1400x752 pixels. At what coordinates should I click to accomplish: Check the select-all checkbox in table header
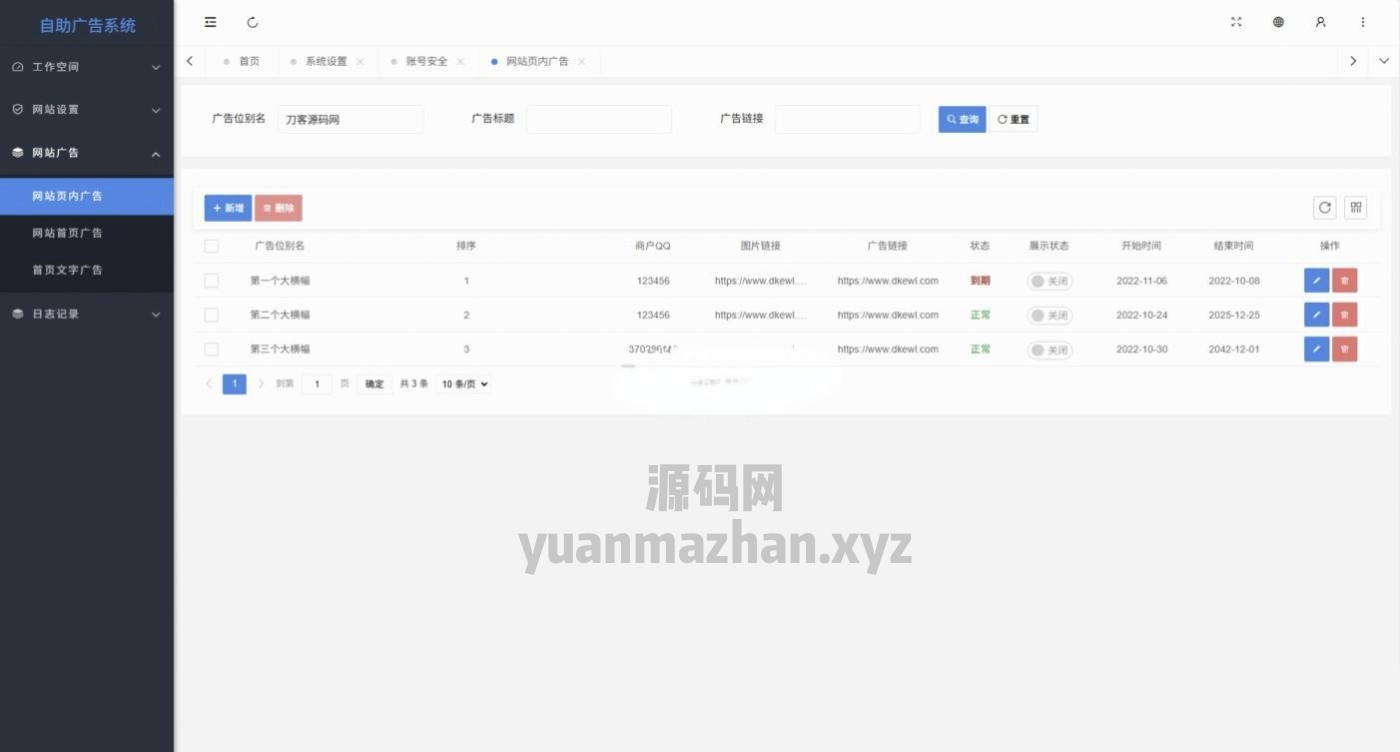coord(211,246)
